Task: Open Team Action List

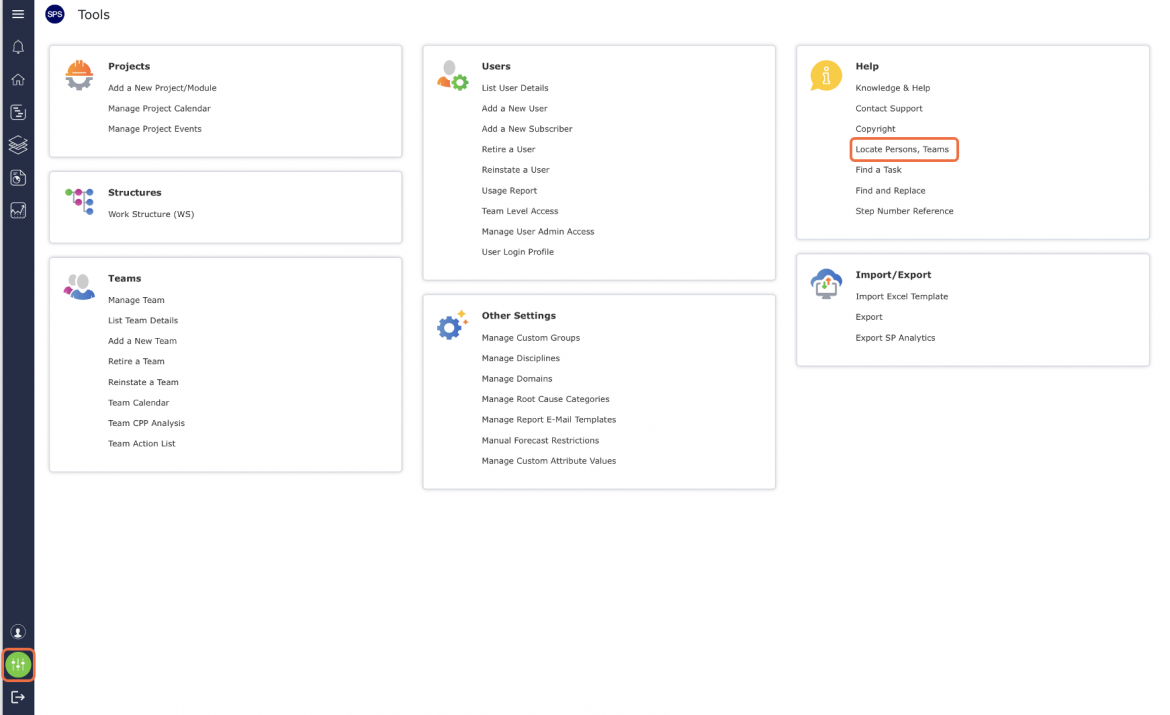Action: (141, 443)
